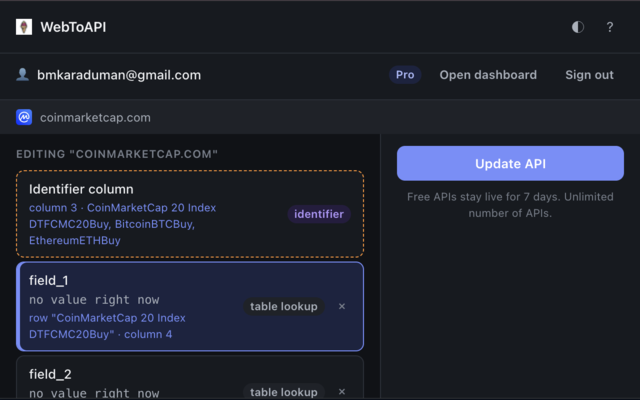640x400 pixels.
Task: Click field_1's row "CoinMarketCap 20 Index" lookup text
Action: [107, 326]
